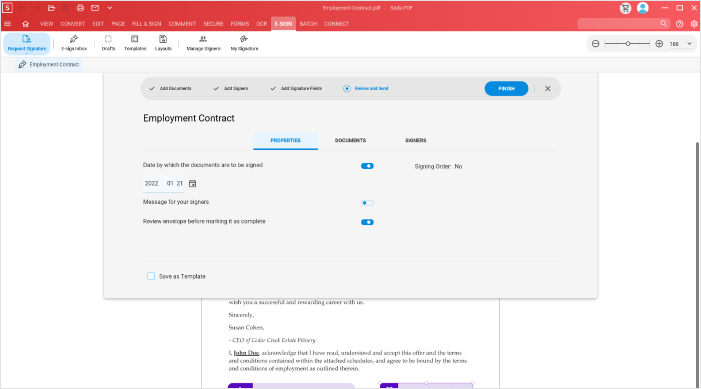This screenshot has width=701, height=389.
Task: Open the Templates tool
Action: [x=135, y=43]
